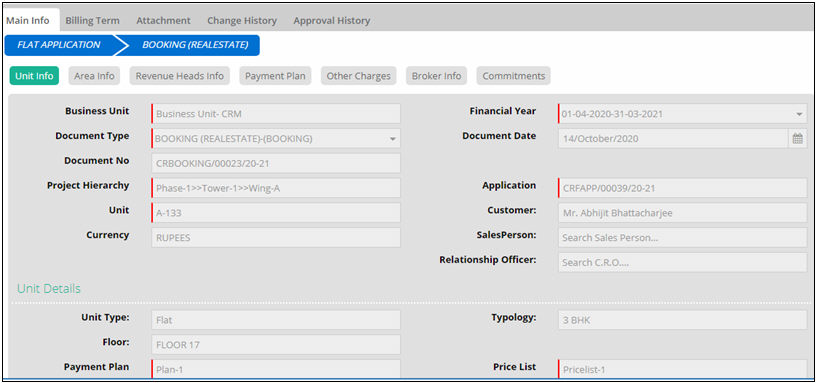Click the Floor field showing FLOOR 17
This screenshot has height=383, width=817.
276,344
